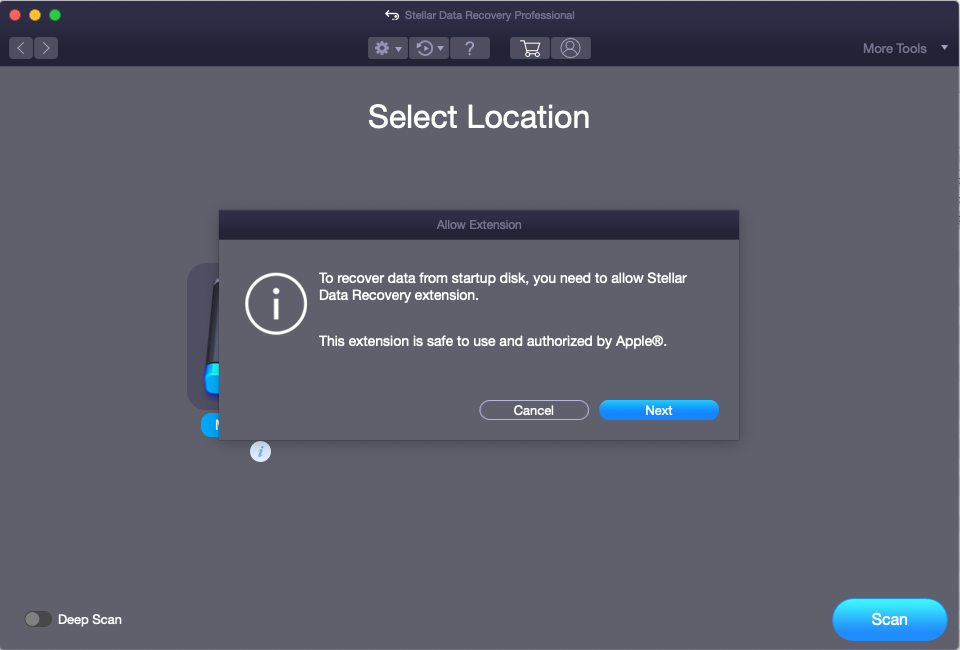This screenshot has height=650, width=960.
Task: Cancel the Allow Extension dialog
Action: tap(534, 410)
